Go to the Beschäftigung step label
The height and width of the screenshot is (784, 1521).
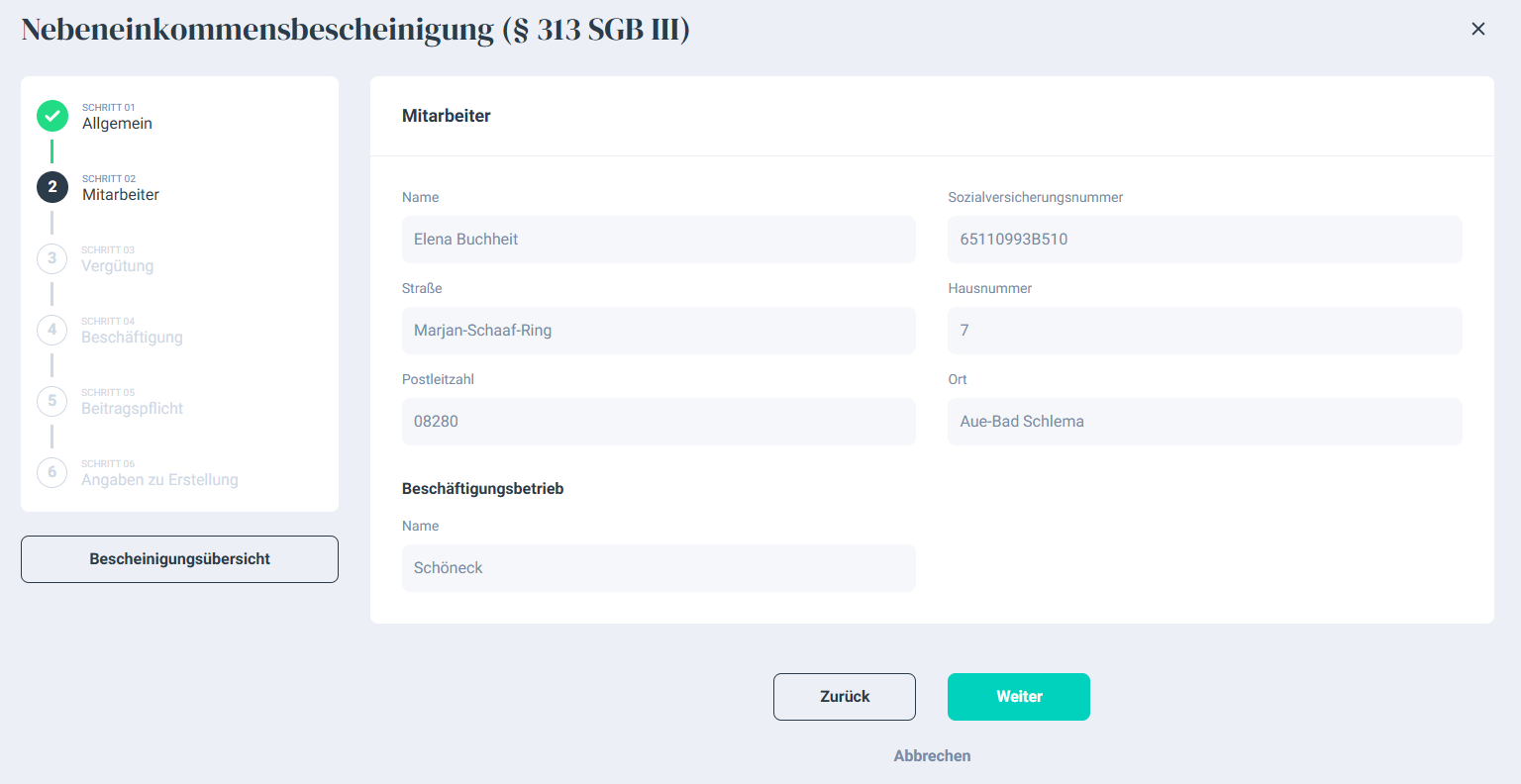(x=132, y=338)
